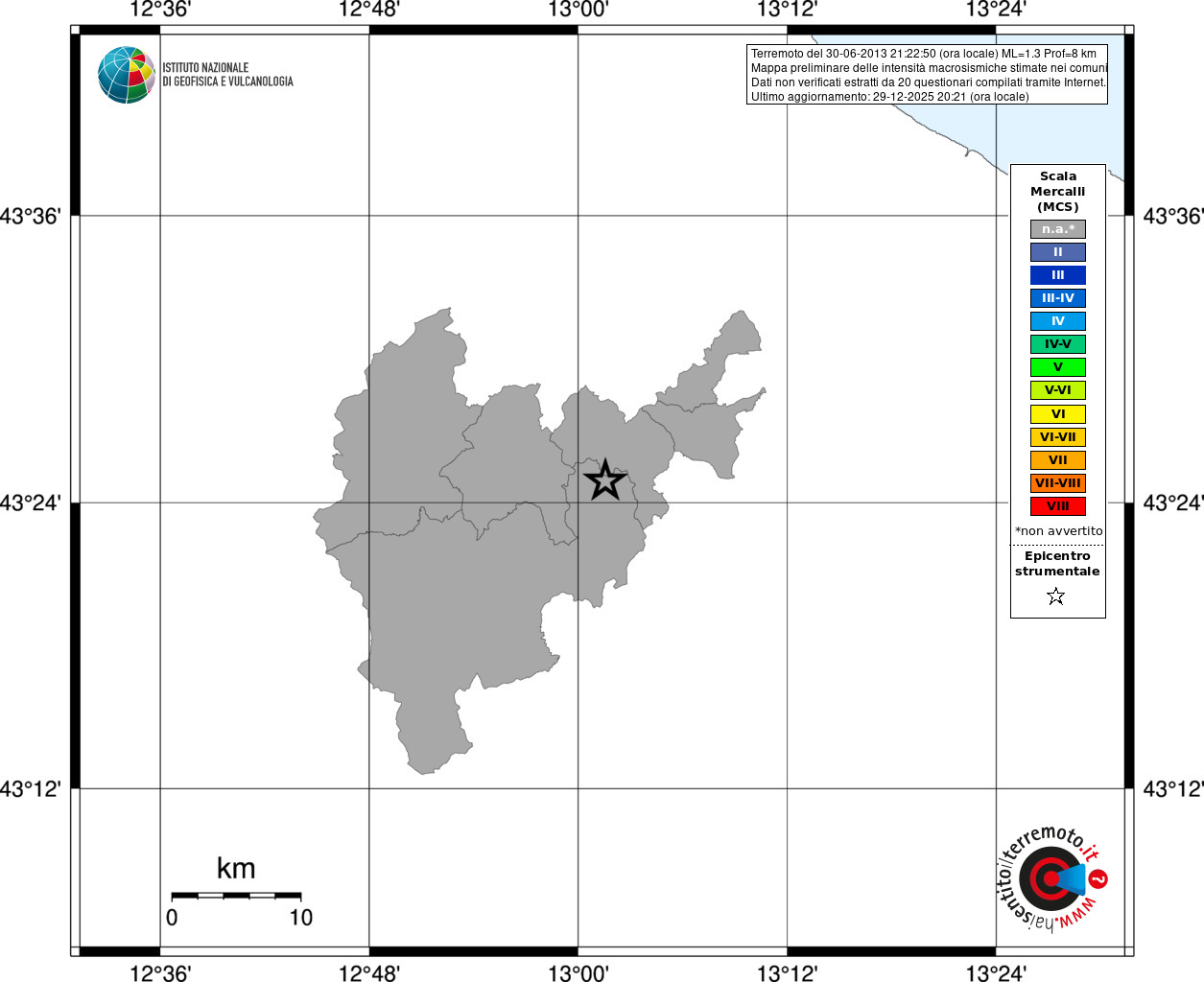
Task: Select the II intensity swatch
Action: pyautogui.click(x=1058, y=252)
